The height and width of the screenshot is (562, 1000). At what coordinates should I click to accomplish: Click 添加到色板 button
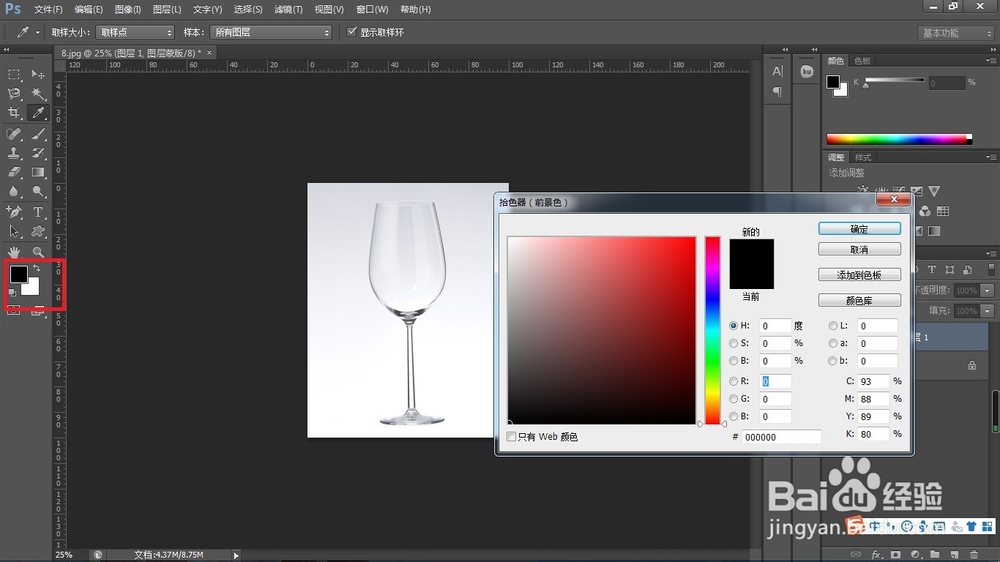click(859, 275)
